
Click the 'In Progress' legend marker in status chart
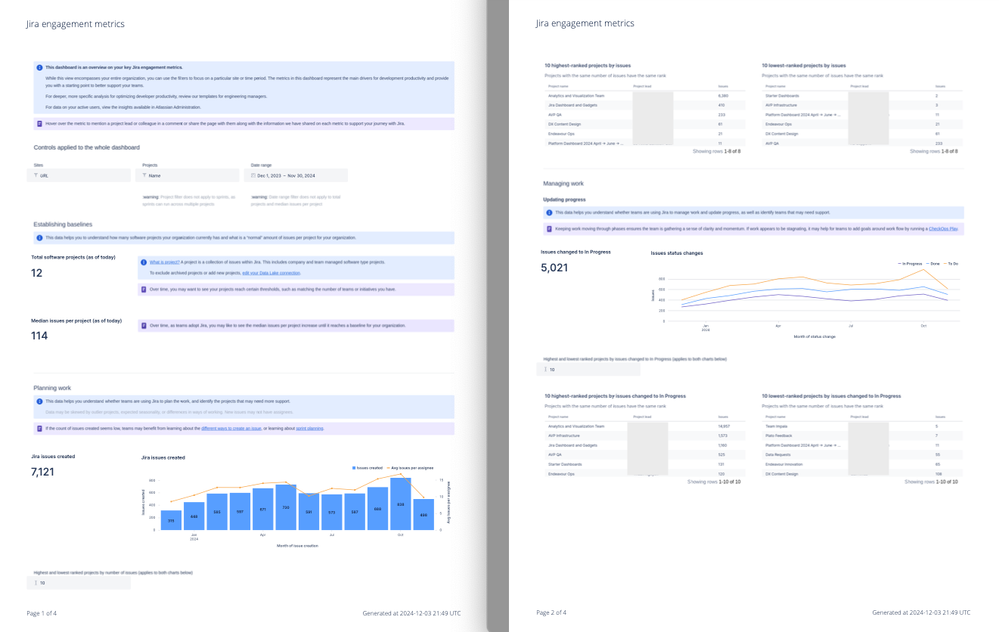pos(900,264)
